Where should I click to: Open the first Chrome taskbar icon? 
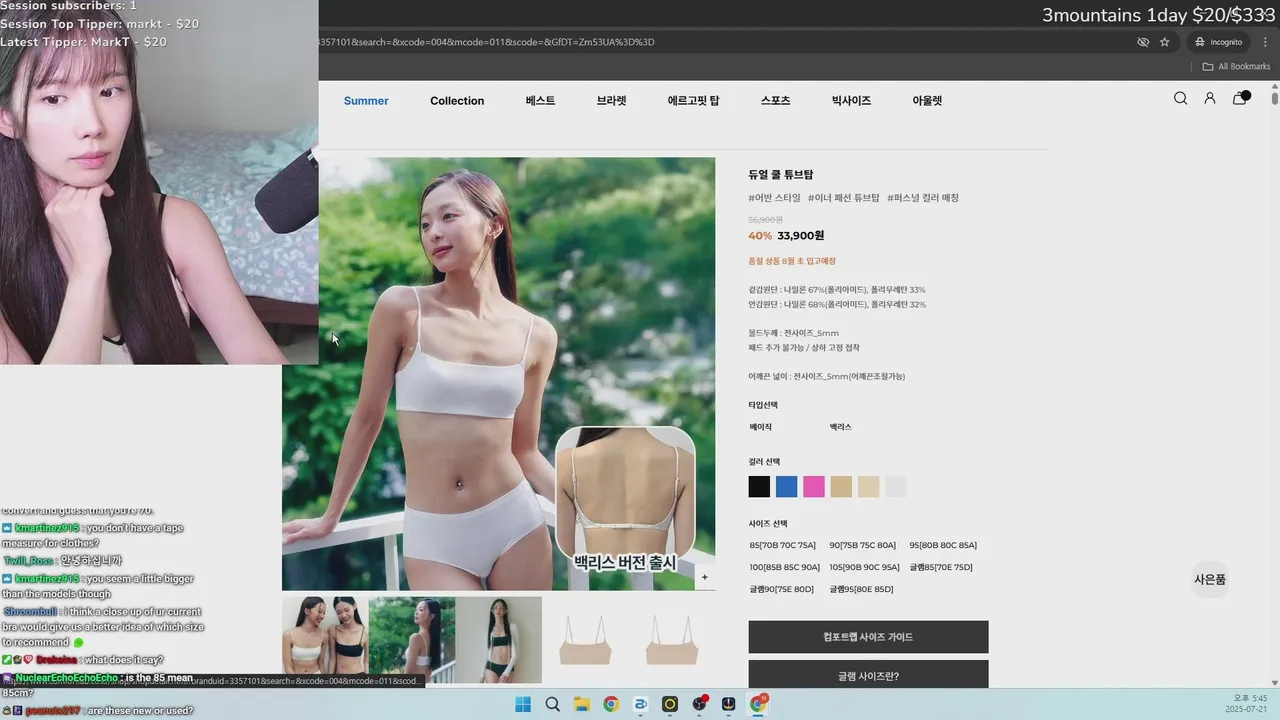click(611, 704)
